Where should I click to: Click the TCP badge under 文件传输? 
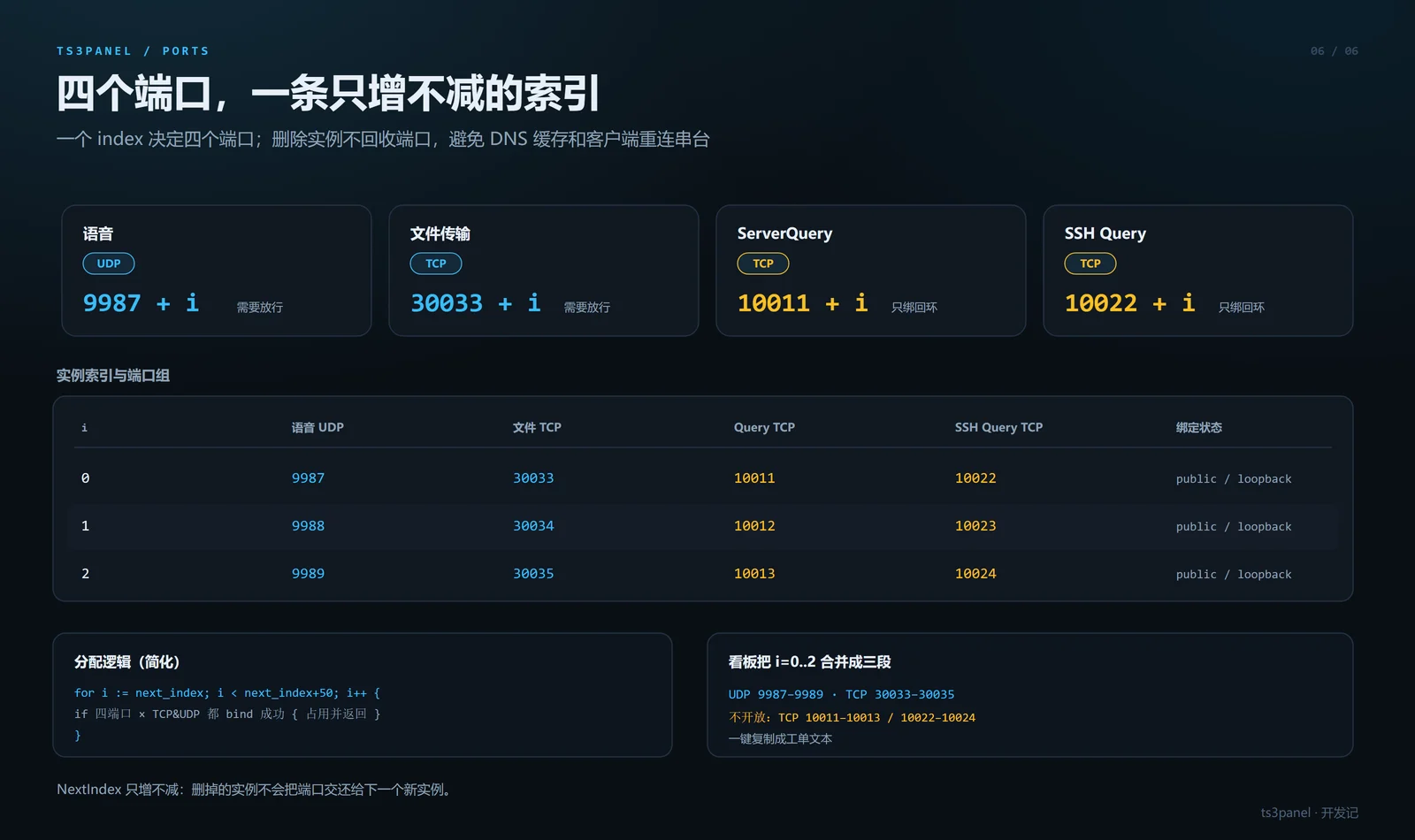click(x=436, y=263)
